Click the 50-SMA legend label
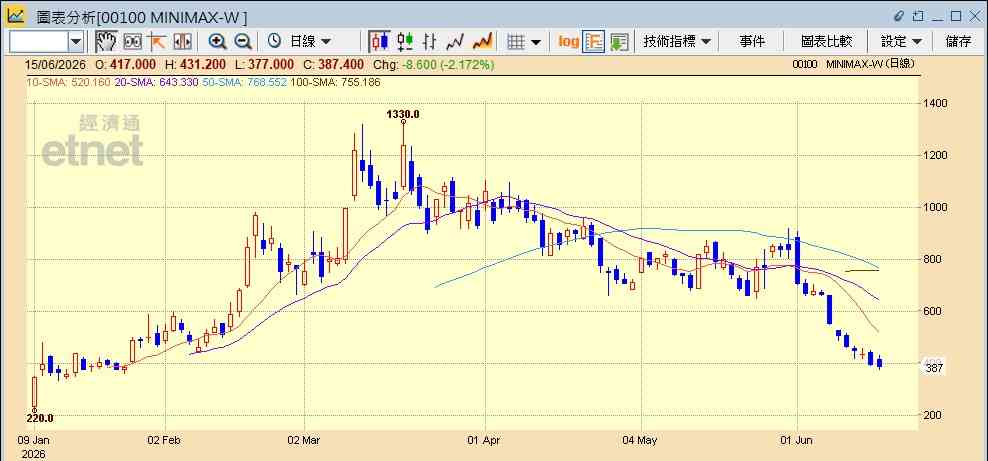Screen dimensions: 988x461 click(x=244, y=82)
